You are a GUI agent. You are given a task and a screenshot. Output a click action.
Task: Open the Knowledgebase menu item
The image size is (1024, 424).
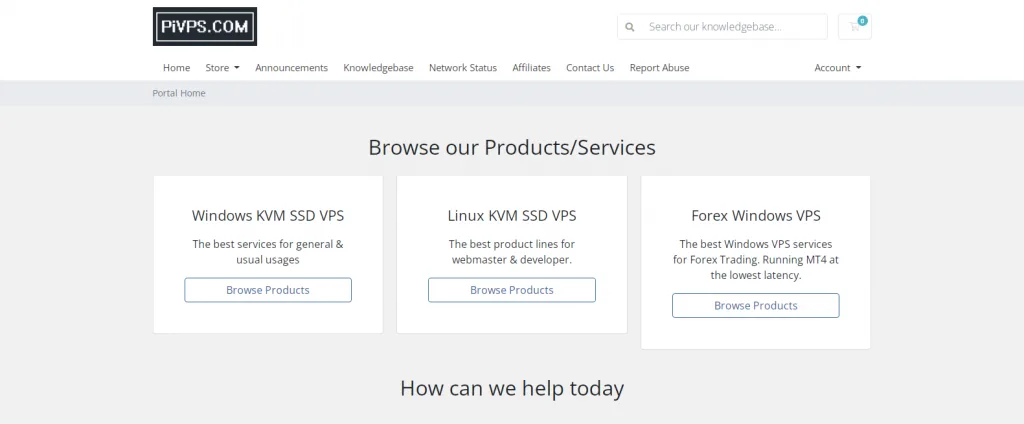click(378, 67)
